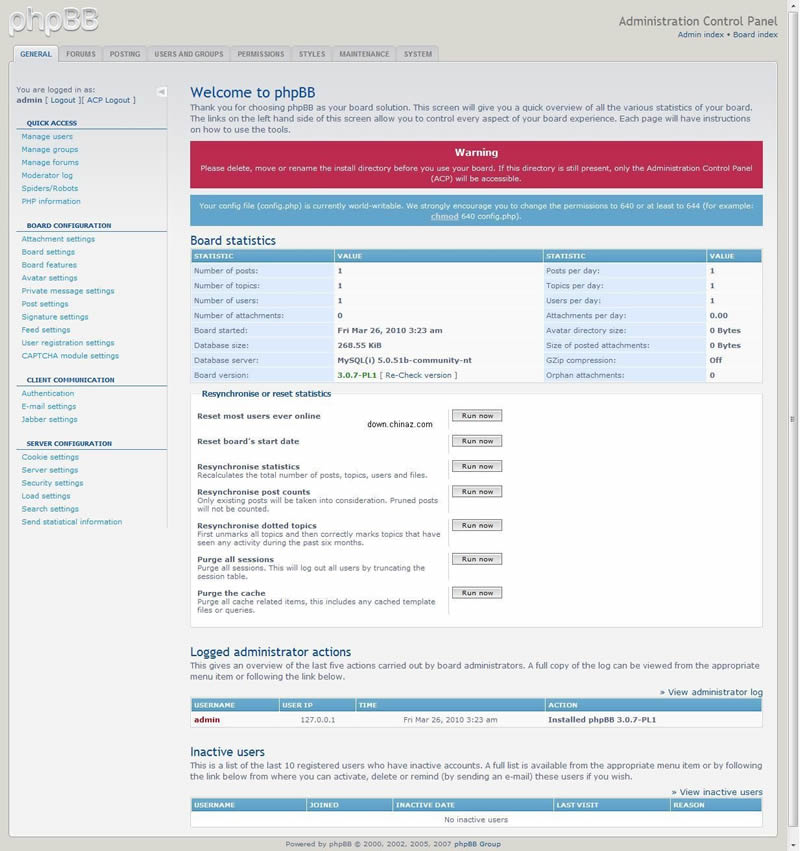Open the Maintenance tab
The image size is (800, 851).
[x=364, y=54]
